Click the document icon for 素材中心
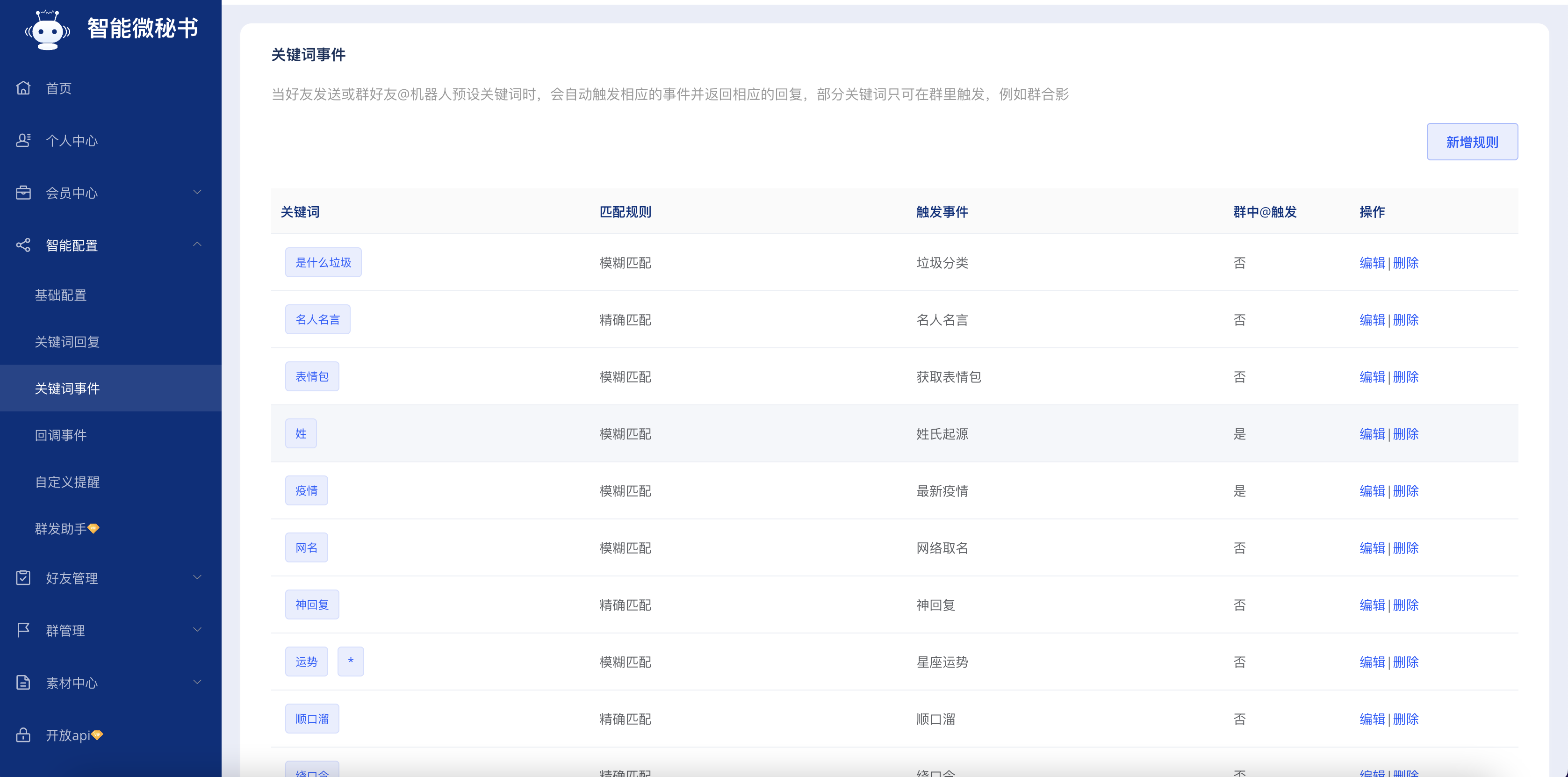The height and width of the screenshot is (777, 1568). (23, 682)
